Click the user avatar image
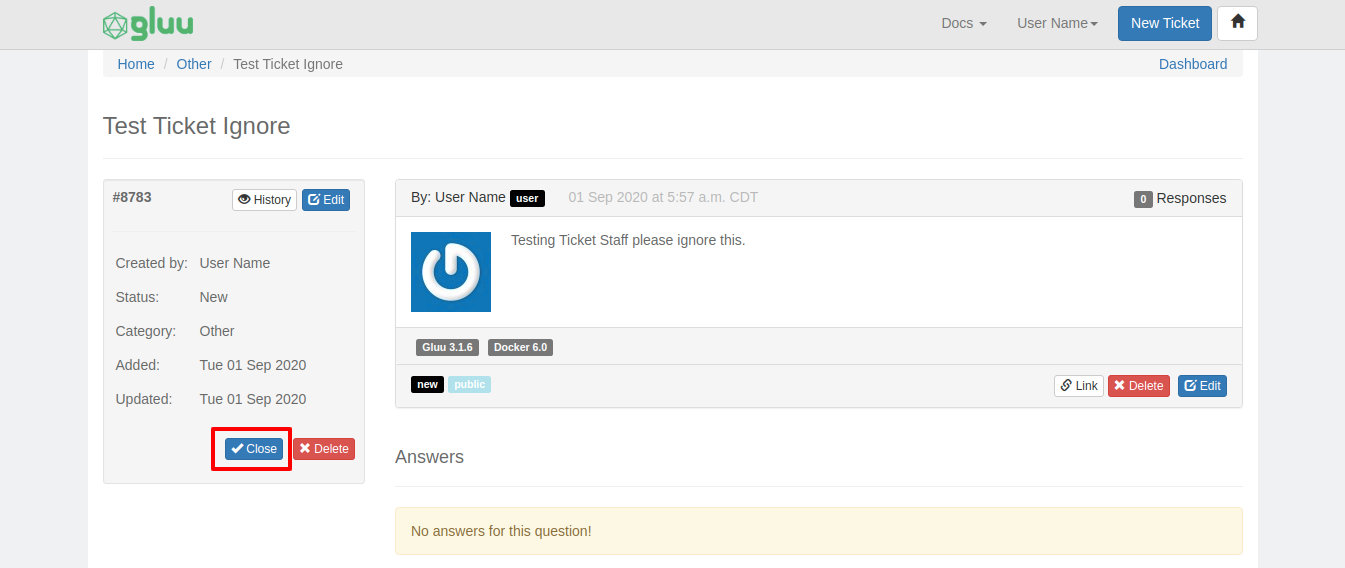Screen dimensions: 1345x568 [x=451, y=272]
